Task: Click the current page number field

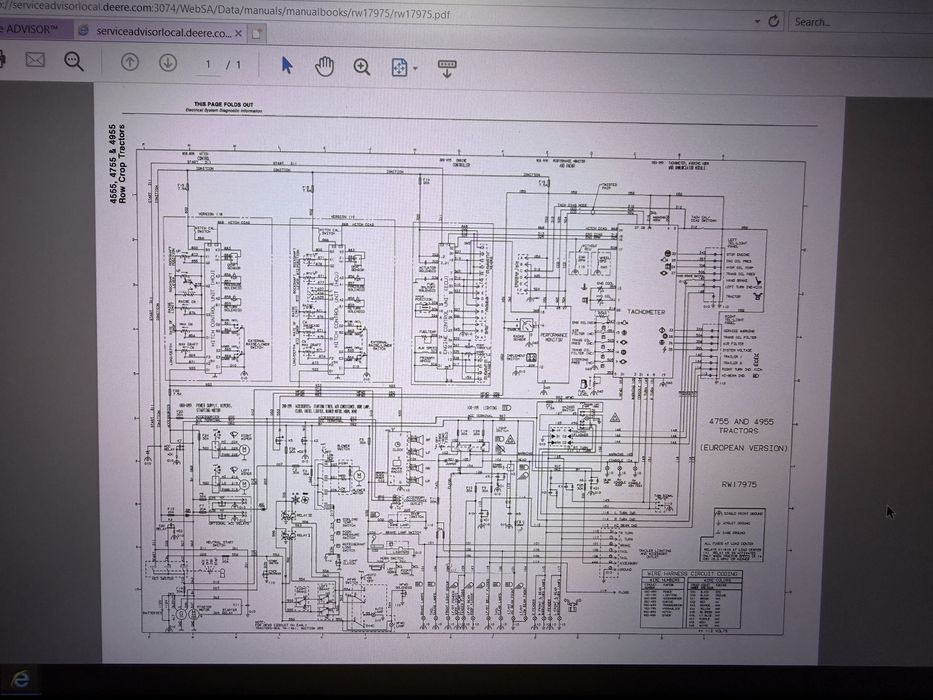Action: (208, 64)
